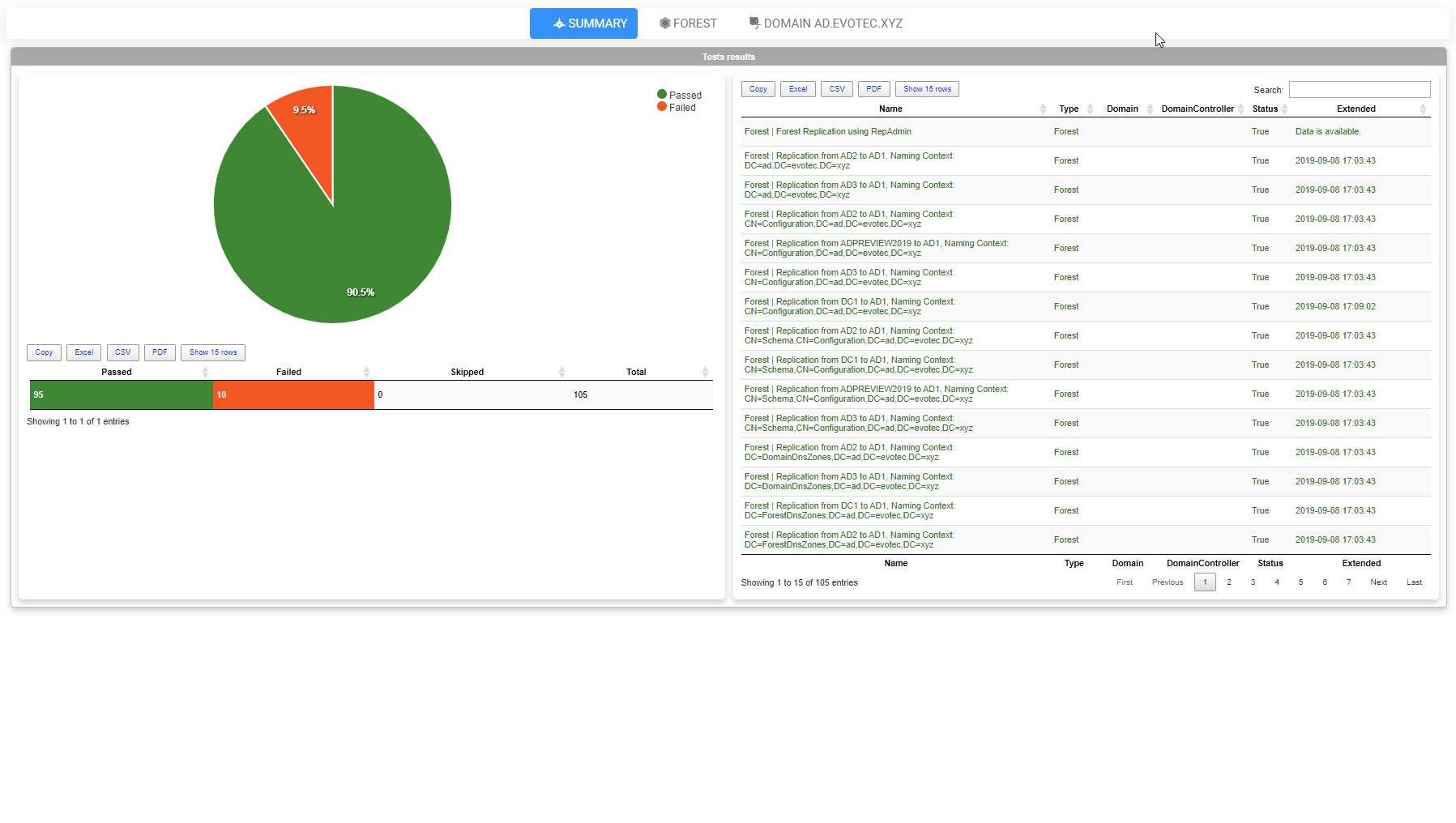Export results table to Excel

click(x=797, y=89)
